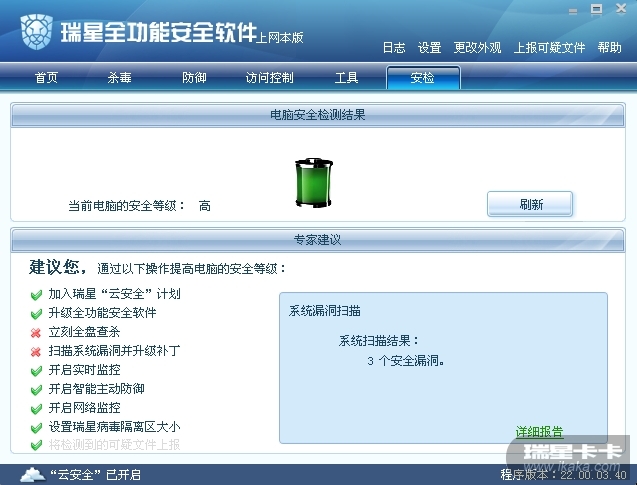Click the 3 个安全漏洞 result text
Screen dimensions: 637x485
405,360
